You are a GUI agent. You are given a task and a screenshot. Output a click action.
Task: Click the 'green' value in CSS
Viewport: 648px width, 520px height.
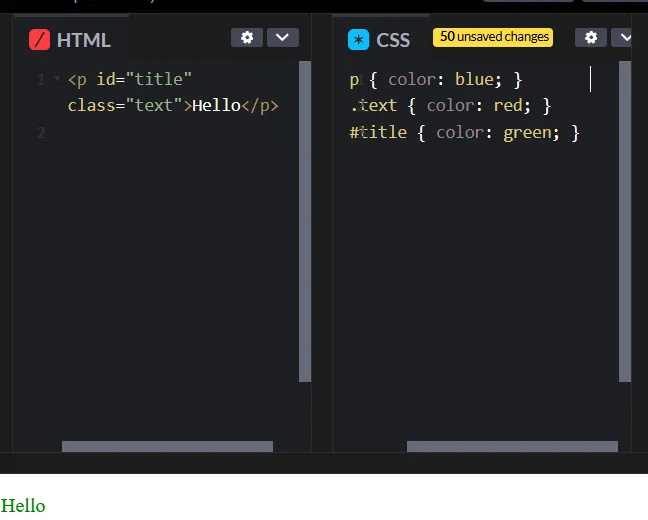point(528,133)
